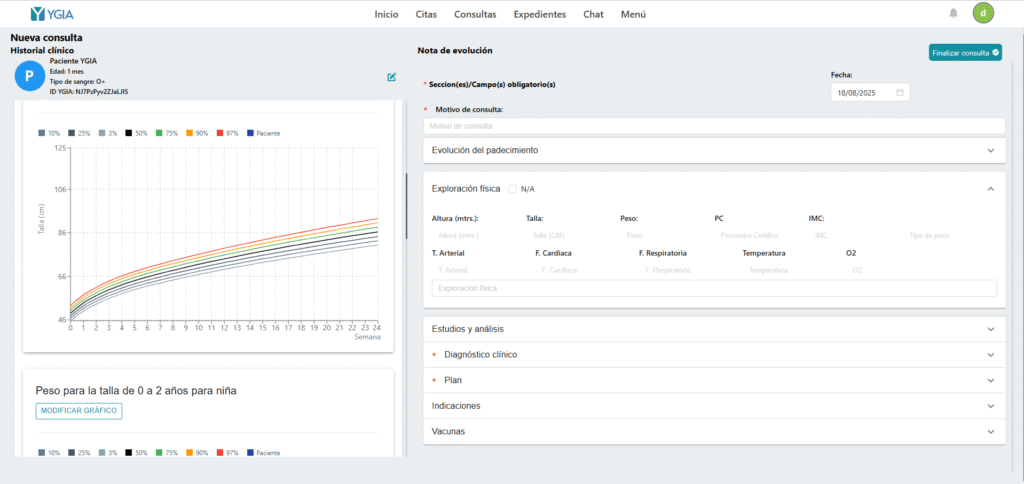Toggle the orange 90% swatch in the Talla chart legend
Image resolution: width=1024 pixels, height=484 pixels.
[x=189, y=133]
